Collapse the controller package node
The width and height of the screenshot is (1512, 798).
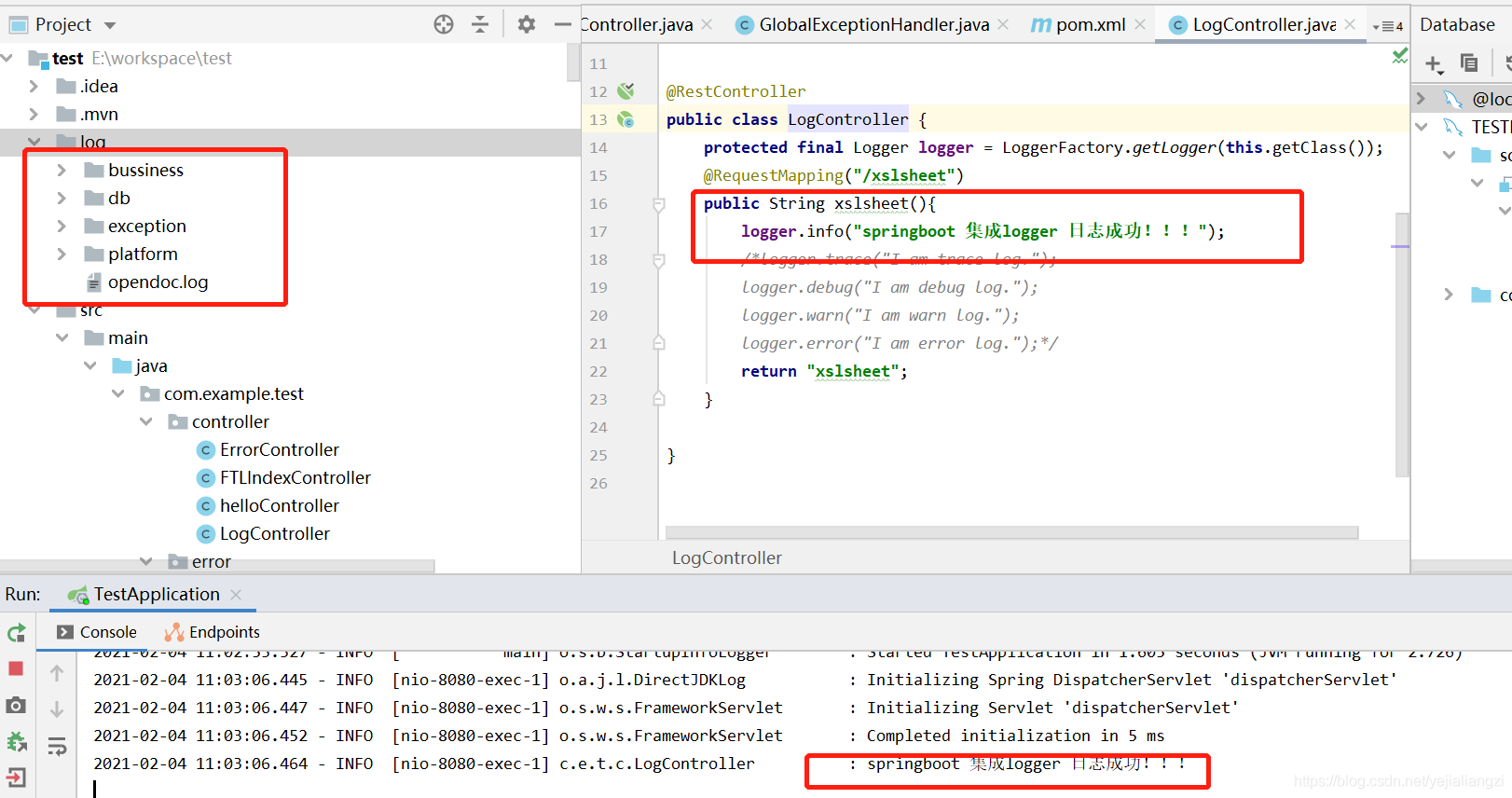[146, 422]
